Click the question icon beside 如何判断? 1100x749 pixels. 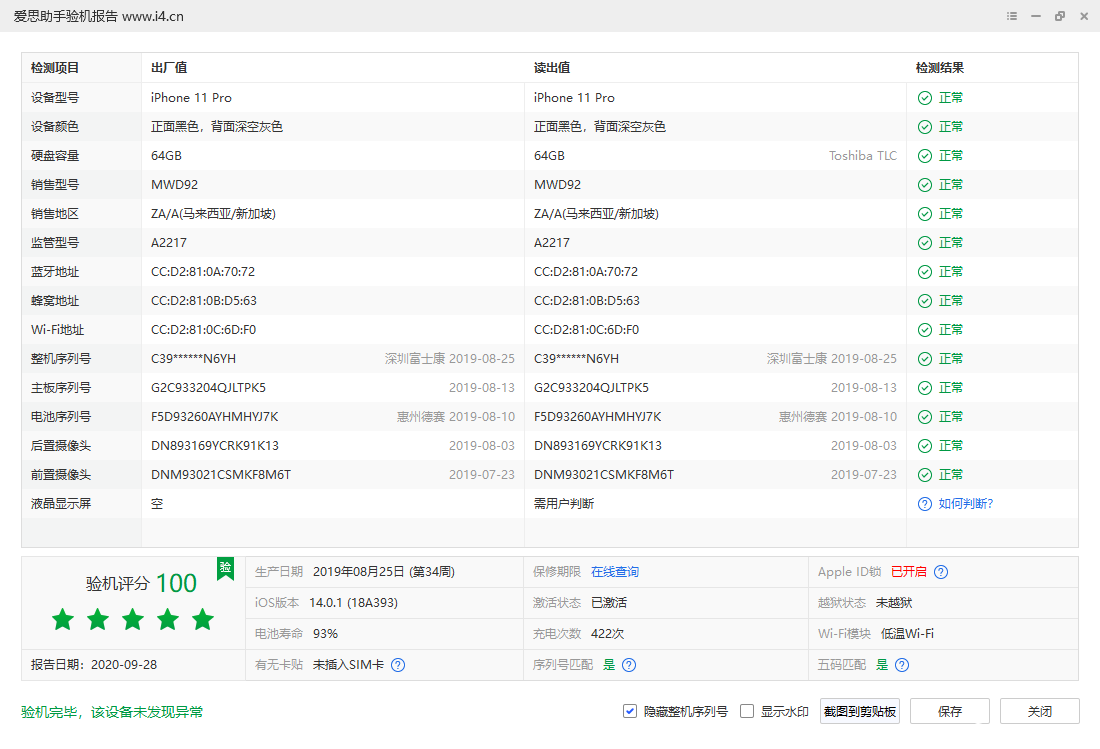pos(925,504)
